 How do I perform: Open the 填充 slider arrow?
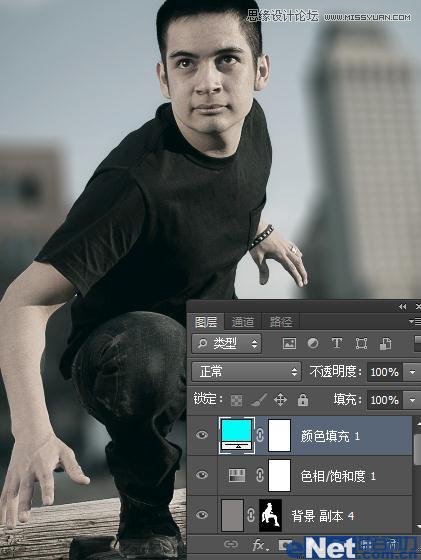tap(412, 400)
